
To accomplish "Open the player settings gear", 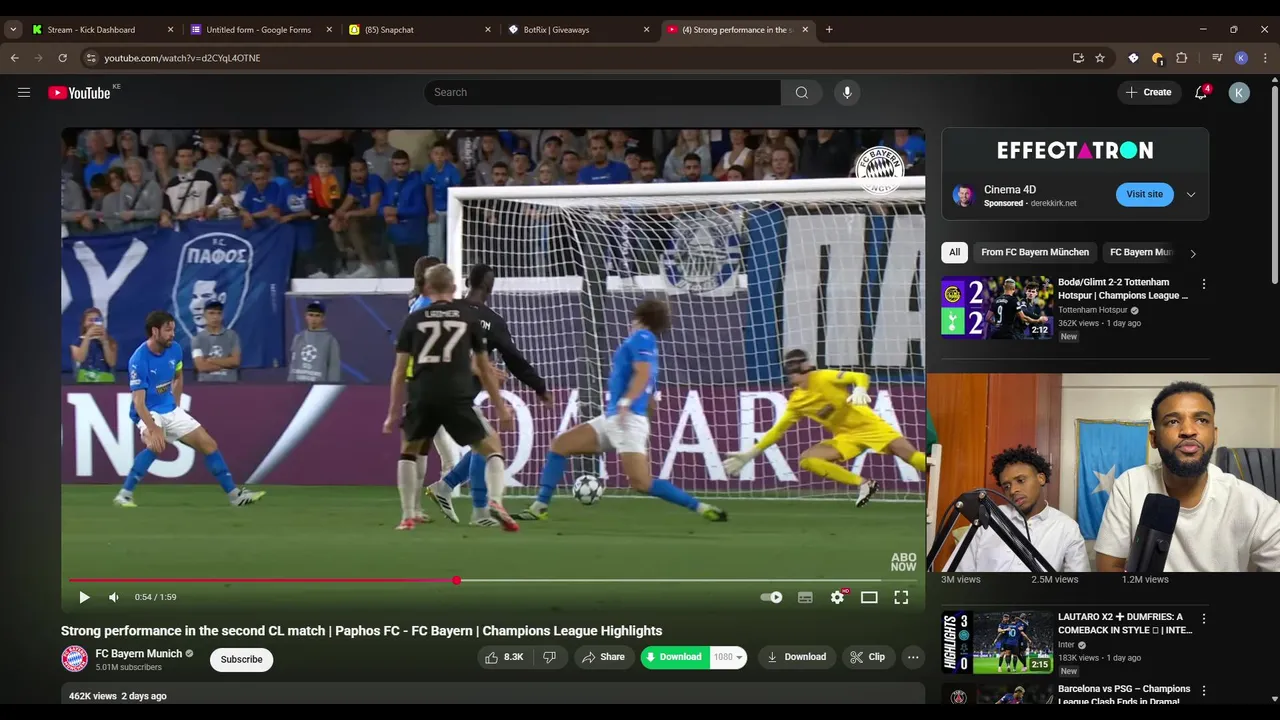I will pyautogui.click(x=838, y=597).
